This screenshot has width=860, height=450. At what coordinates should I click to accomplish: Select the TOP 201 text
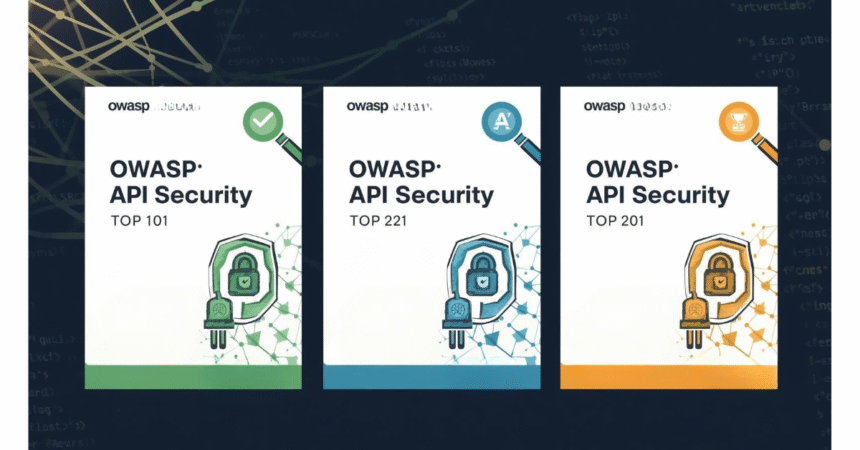(615, 221)
